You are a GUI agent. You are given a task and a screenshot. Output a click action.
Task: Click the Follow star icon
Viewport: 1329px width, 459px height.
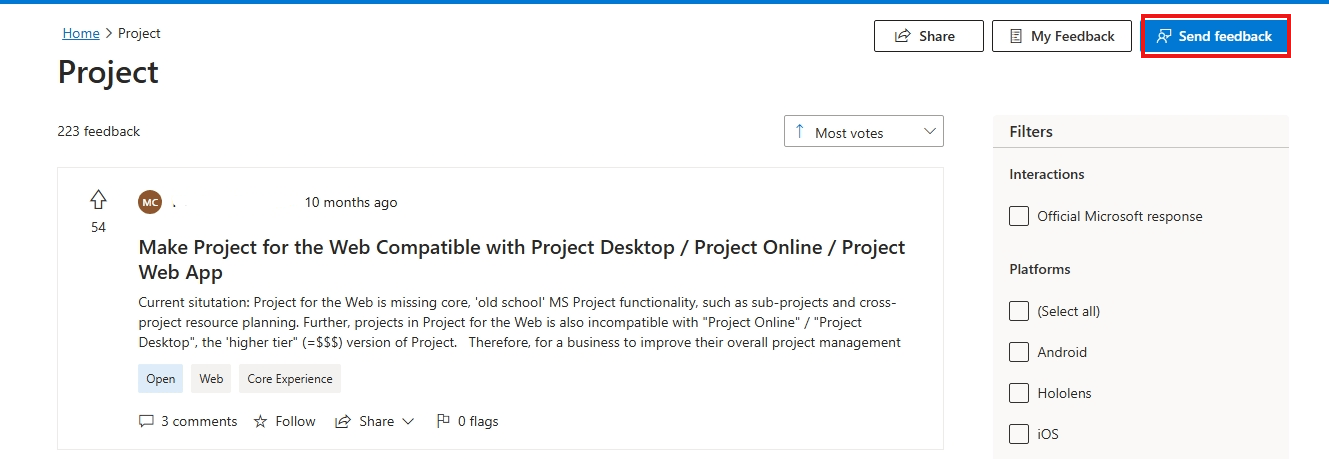pyautogui.click(x=261, y=421)
